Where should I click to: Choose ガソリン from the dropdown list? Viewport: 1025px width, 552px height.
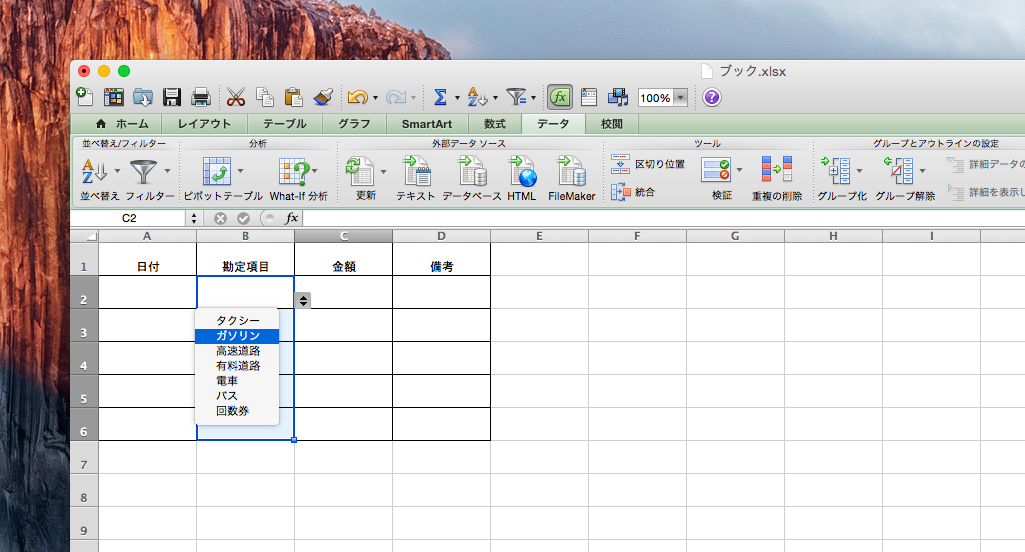pyautogui.click(x=237, y=336)
